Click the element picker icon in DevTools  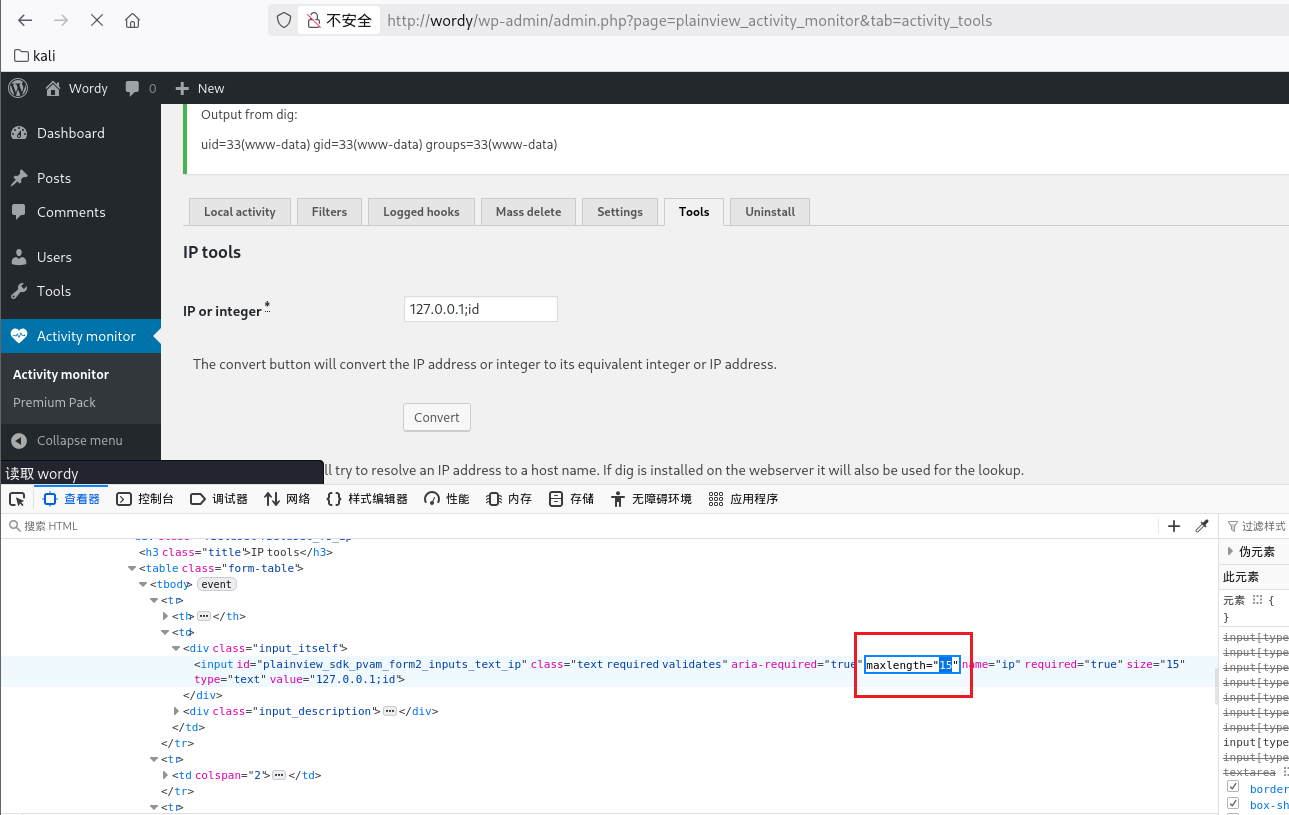(x=17, y=499)
